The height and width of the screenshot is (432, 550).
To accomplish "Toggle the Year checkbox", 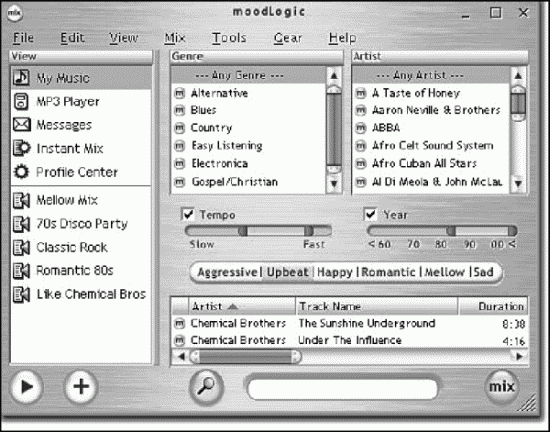I will [370, 214].
